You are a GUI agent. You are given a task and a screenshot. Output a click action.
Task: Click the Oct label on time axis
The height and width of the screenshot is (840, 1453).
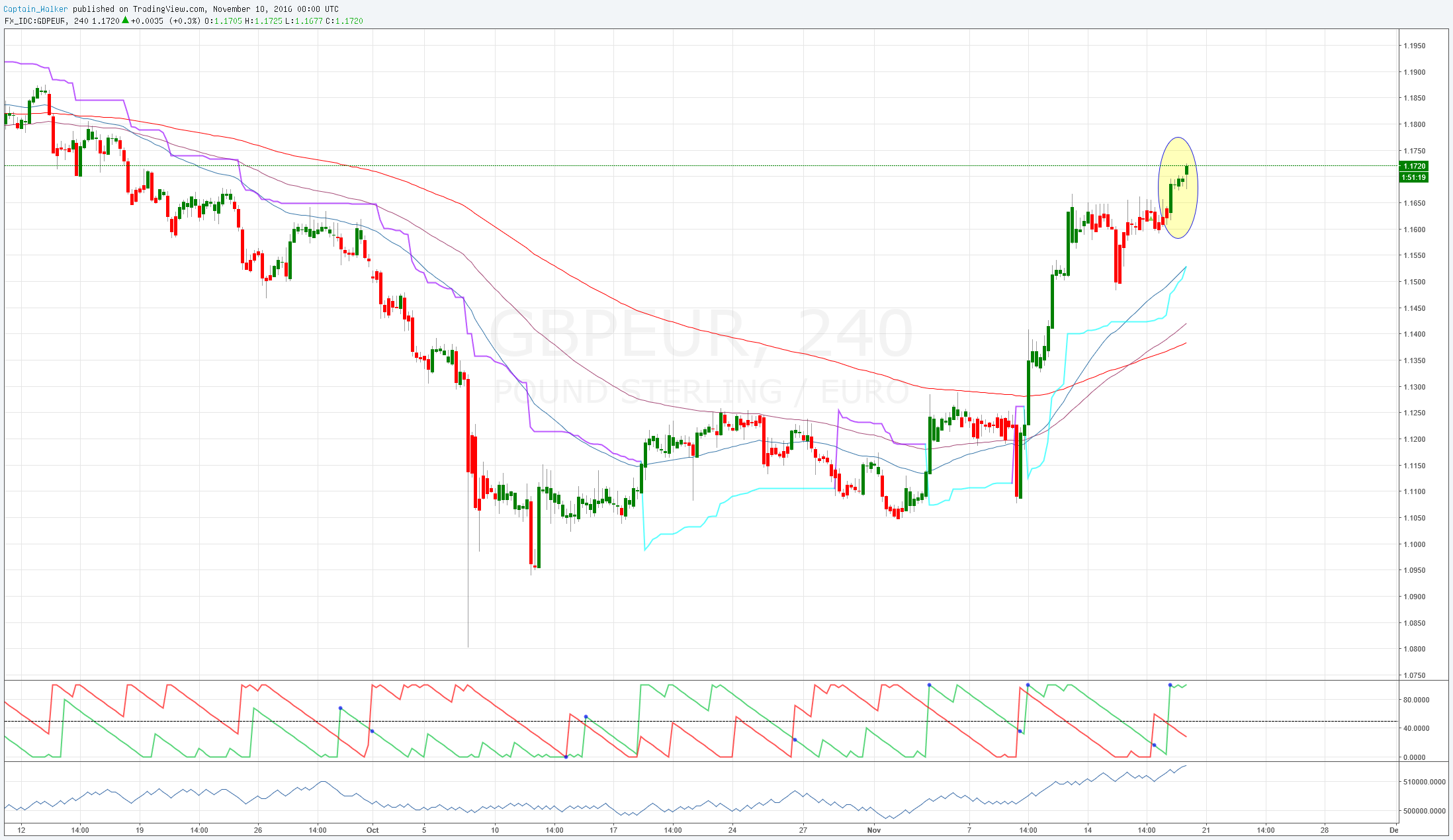click(x=373, y=830)
